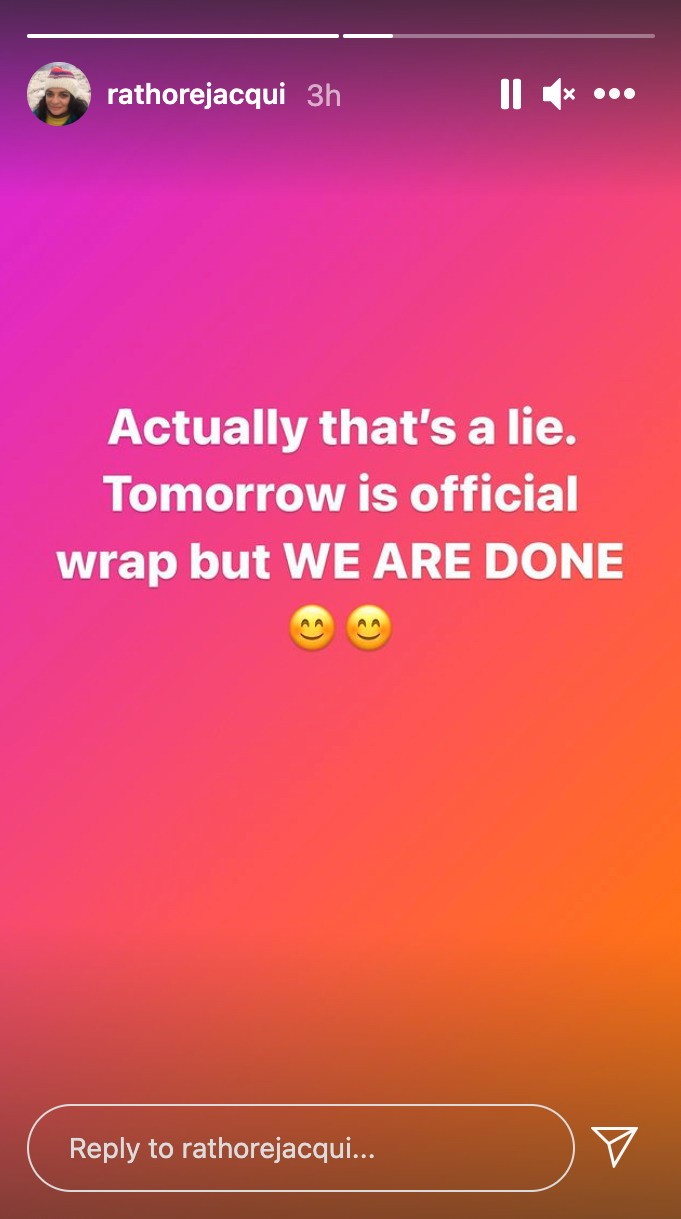Click the second story progress bar segment
Viewport: 681px width, 1219px height.
tap(499, 36)
